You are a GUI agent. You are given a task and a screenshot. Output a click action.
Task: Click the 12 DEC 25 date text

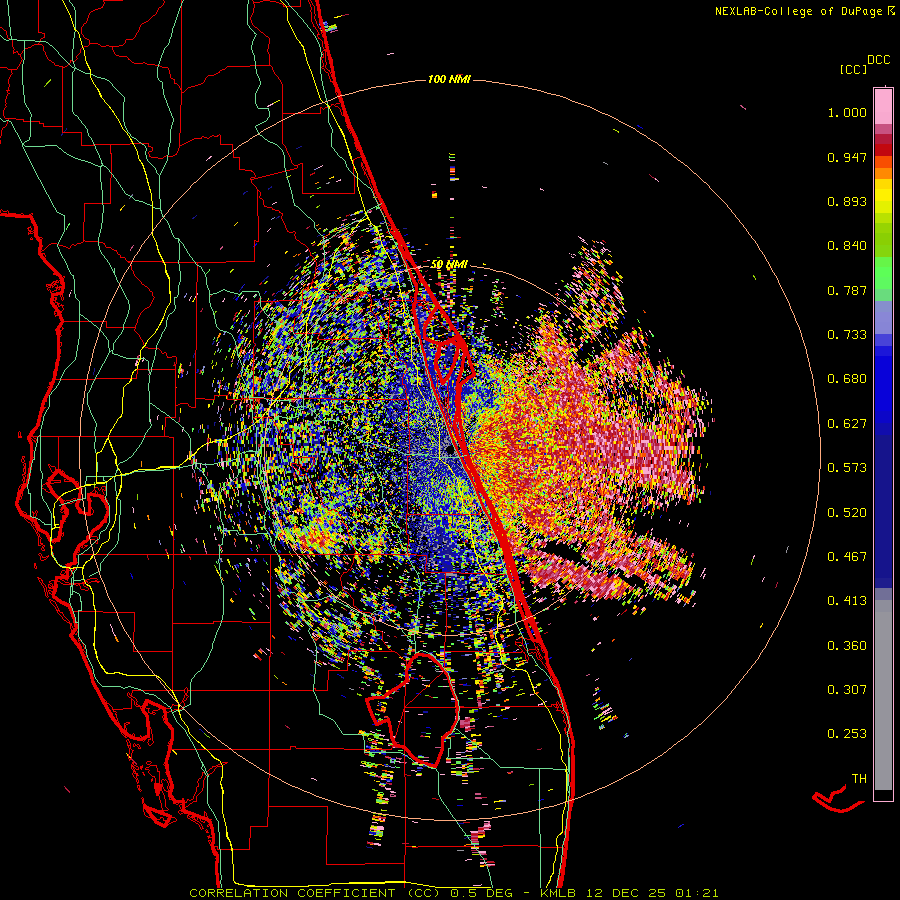click(626, 893)
